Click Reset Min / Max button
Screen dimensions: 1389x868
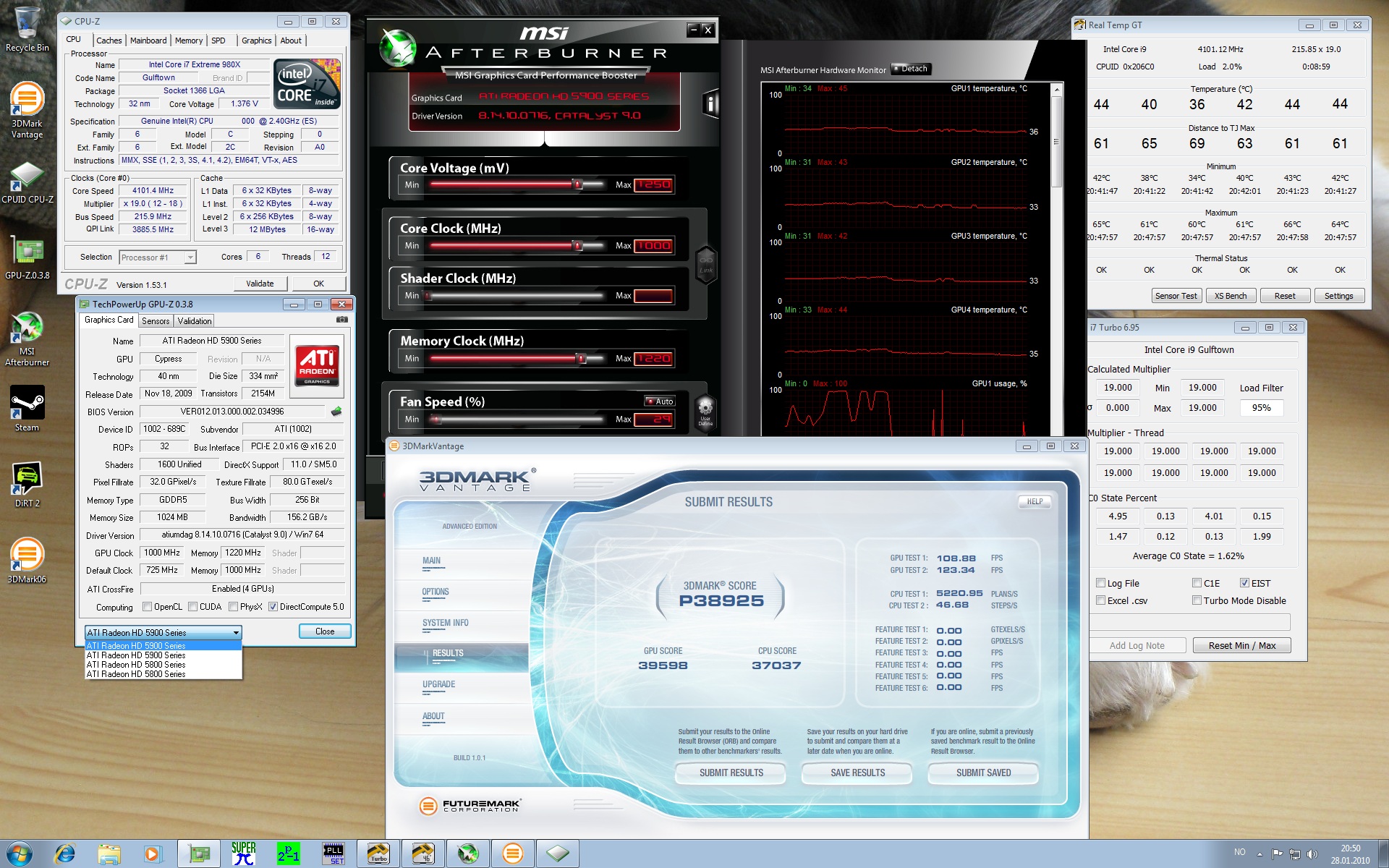(x=1242, y=645)
